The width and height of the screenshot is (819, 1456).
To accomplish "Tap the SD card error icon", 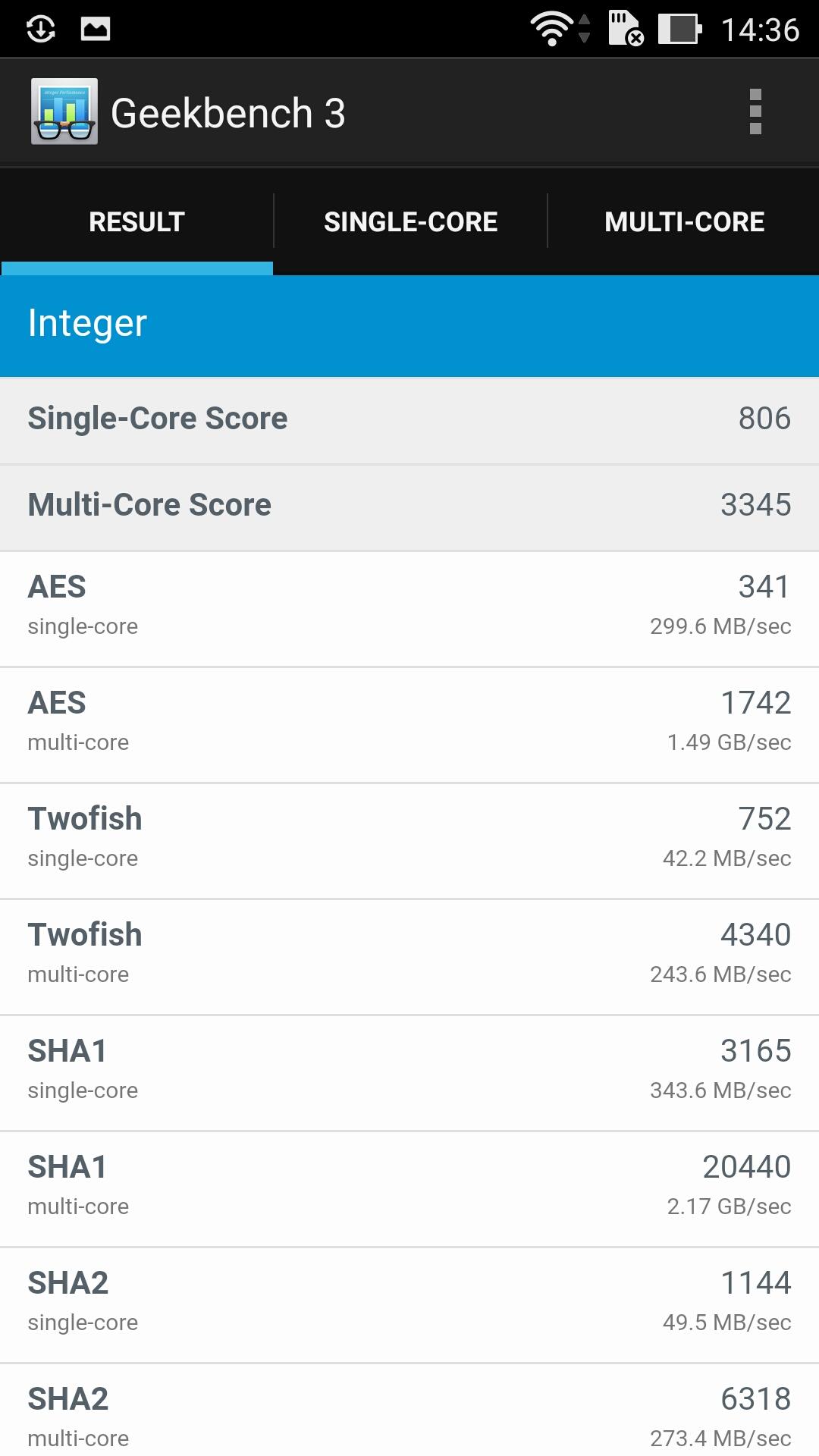I will [626, 30].
